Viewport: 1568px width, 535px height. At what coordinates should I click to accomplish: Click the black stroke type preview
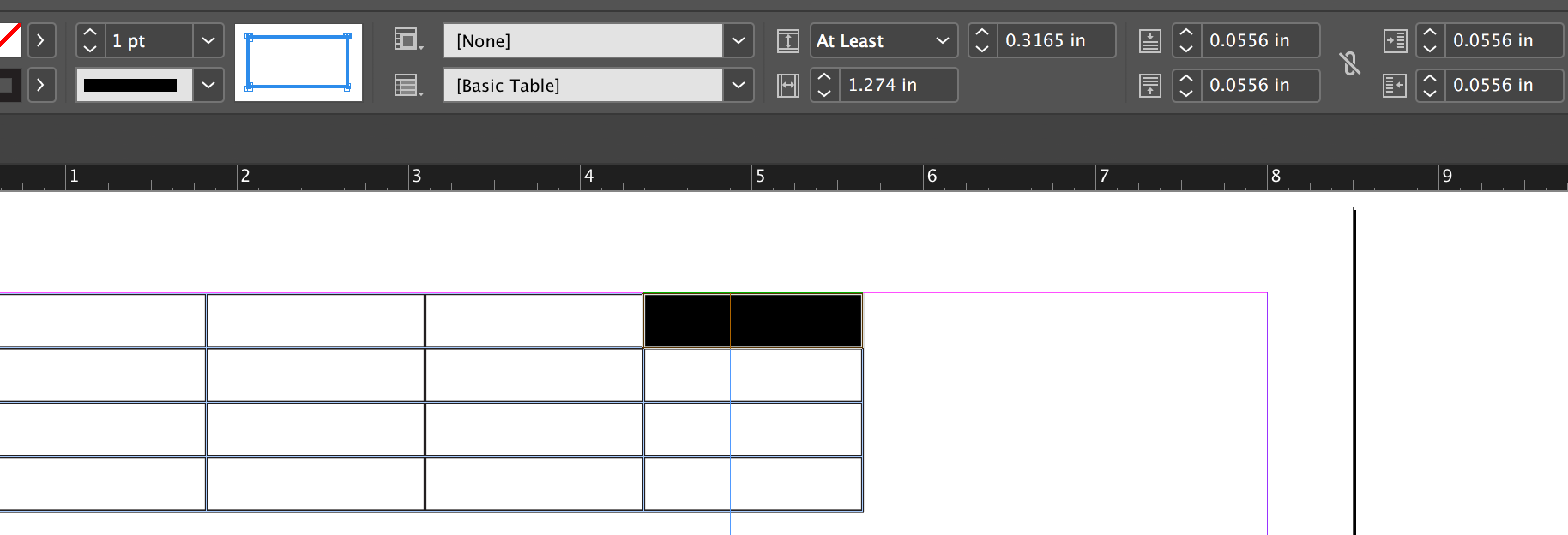[x=135, y=85]
